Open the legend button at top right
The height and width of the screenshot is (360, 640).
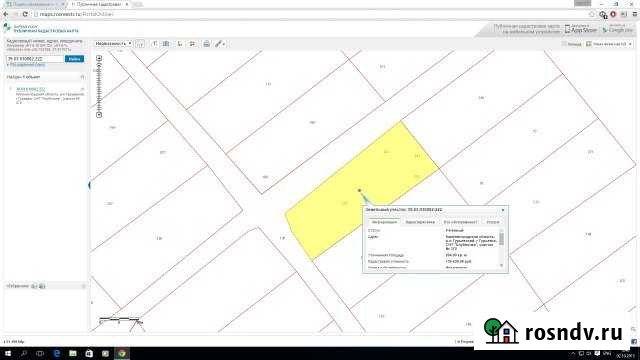[x=571, y=44]
